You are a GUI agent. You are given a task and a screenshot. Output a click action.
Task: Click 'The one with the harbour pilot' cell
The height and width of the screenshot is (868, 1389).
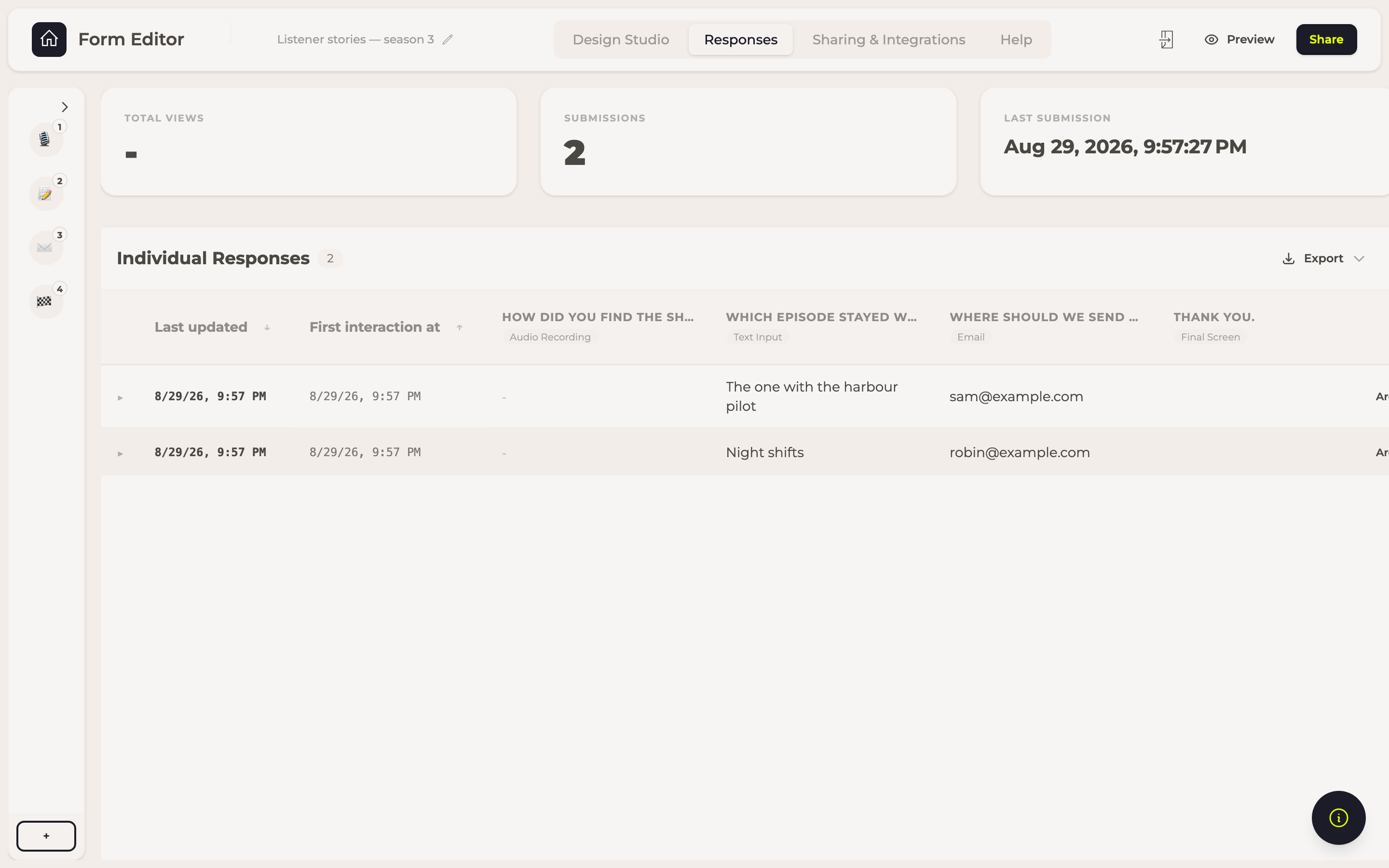pos(812,396)
